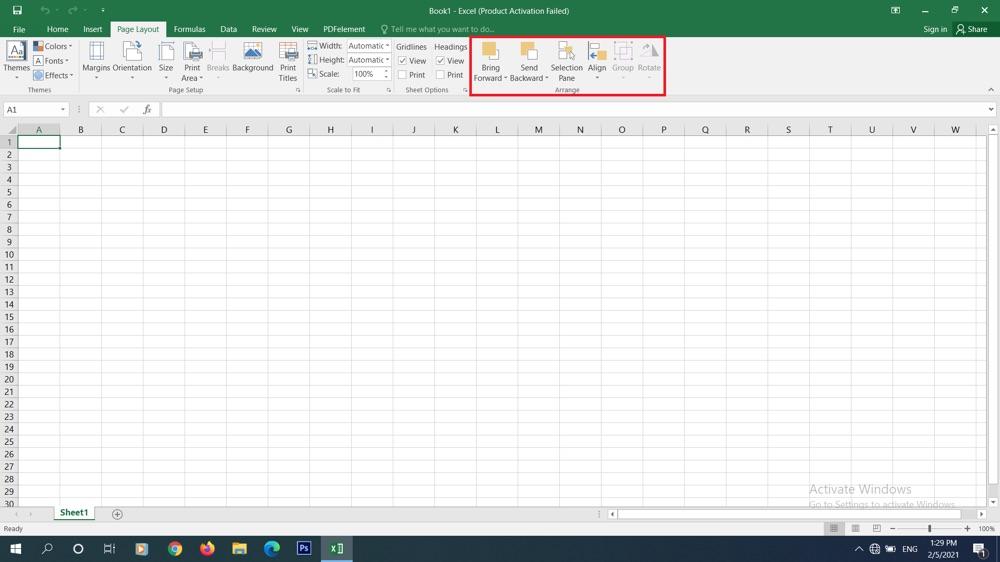This screenshot has width=1000, height=562.
Task: Switch to the Formulas tab
Action: (x=189, y=29)
